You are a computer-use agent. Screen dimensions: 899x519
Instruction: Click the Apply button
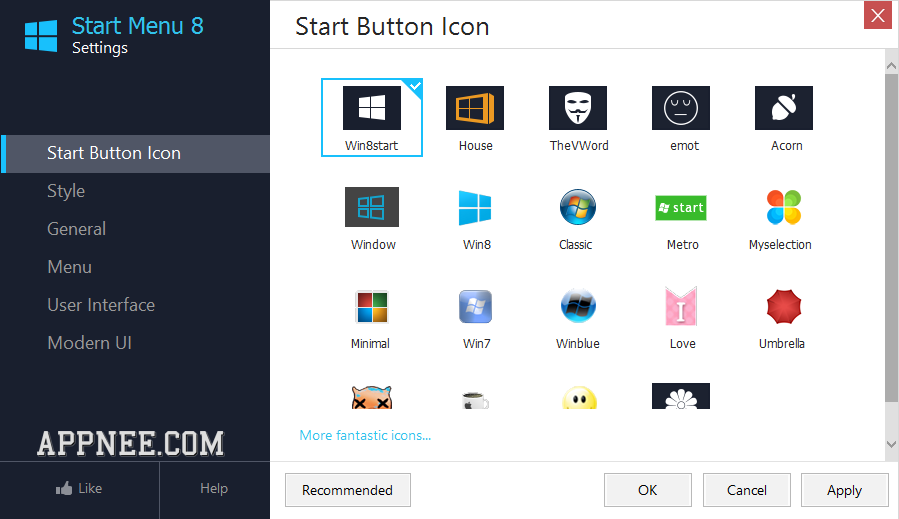tap(845, 490)
